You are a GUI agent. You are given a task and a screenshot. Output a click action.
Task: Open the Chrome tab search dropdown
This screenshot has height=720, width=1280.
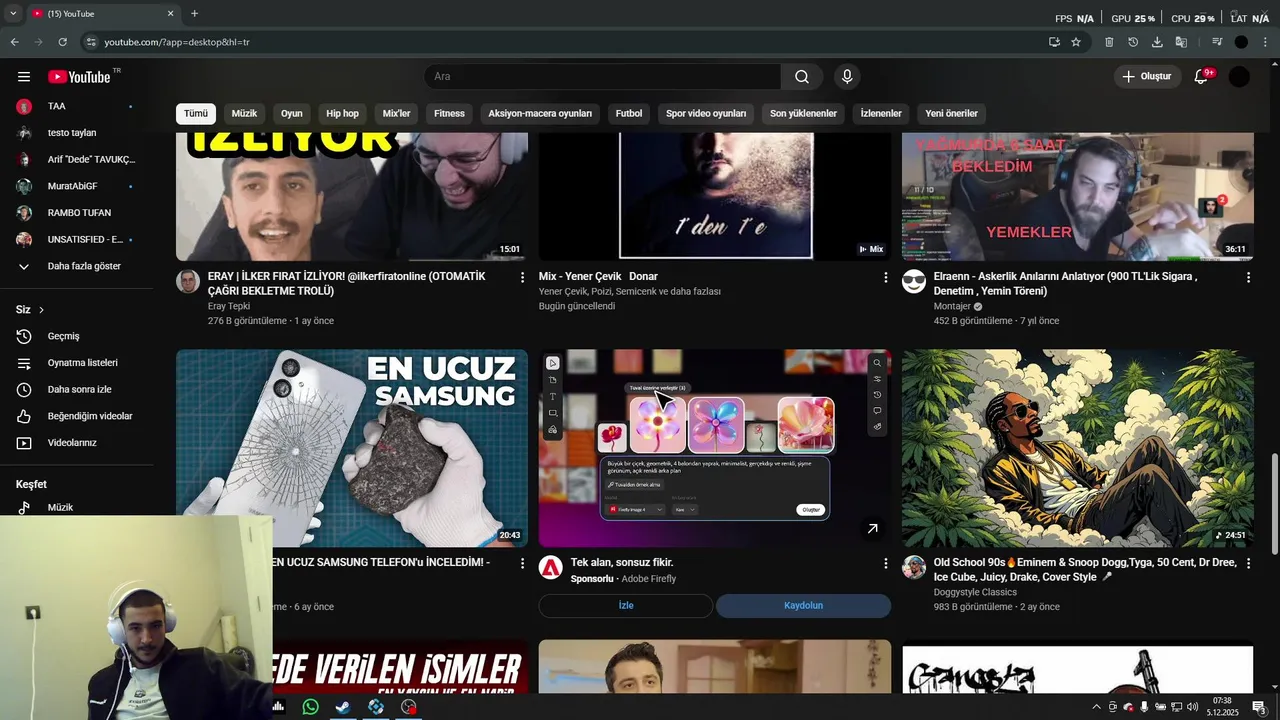[13, 14]
